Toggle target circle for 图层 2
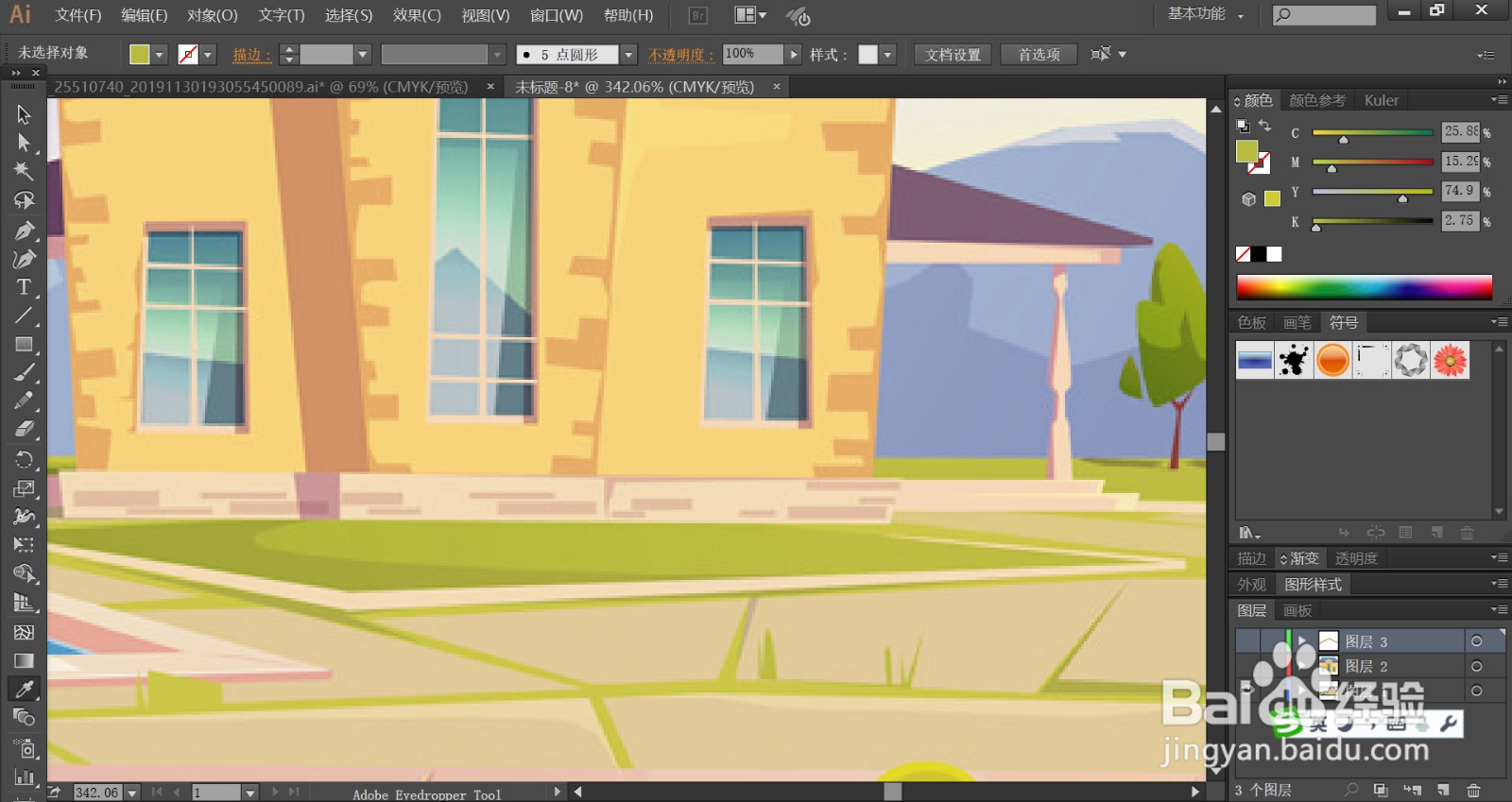 click(1477, 666)
